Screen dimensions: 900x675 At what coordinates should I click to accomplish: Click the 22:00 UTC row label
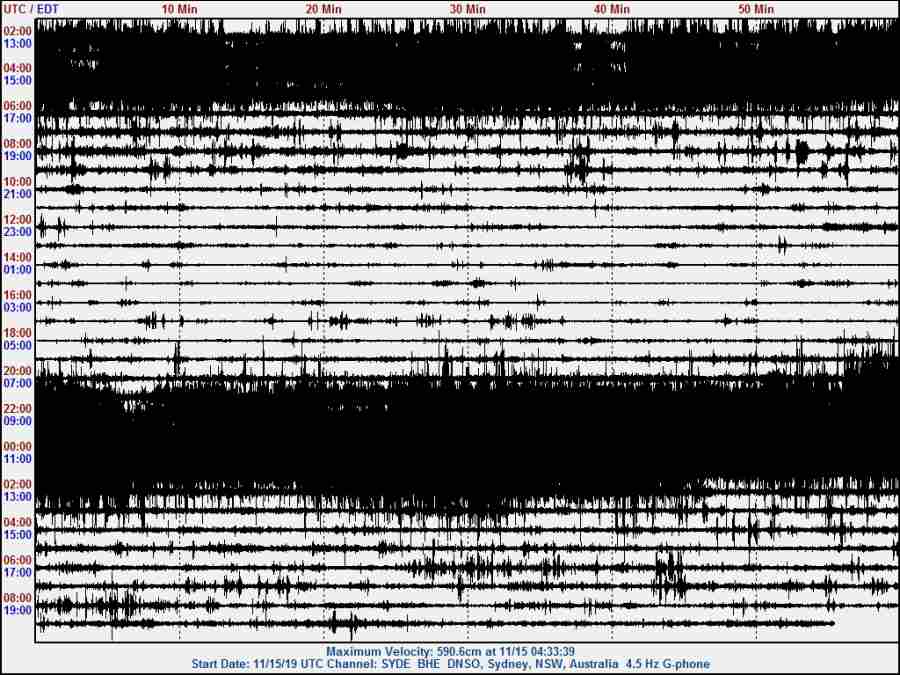[x=17, y=409]
